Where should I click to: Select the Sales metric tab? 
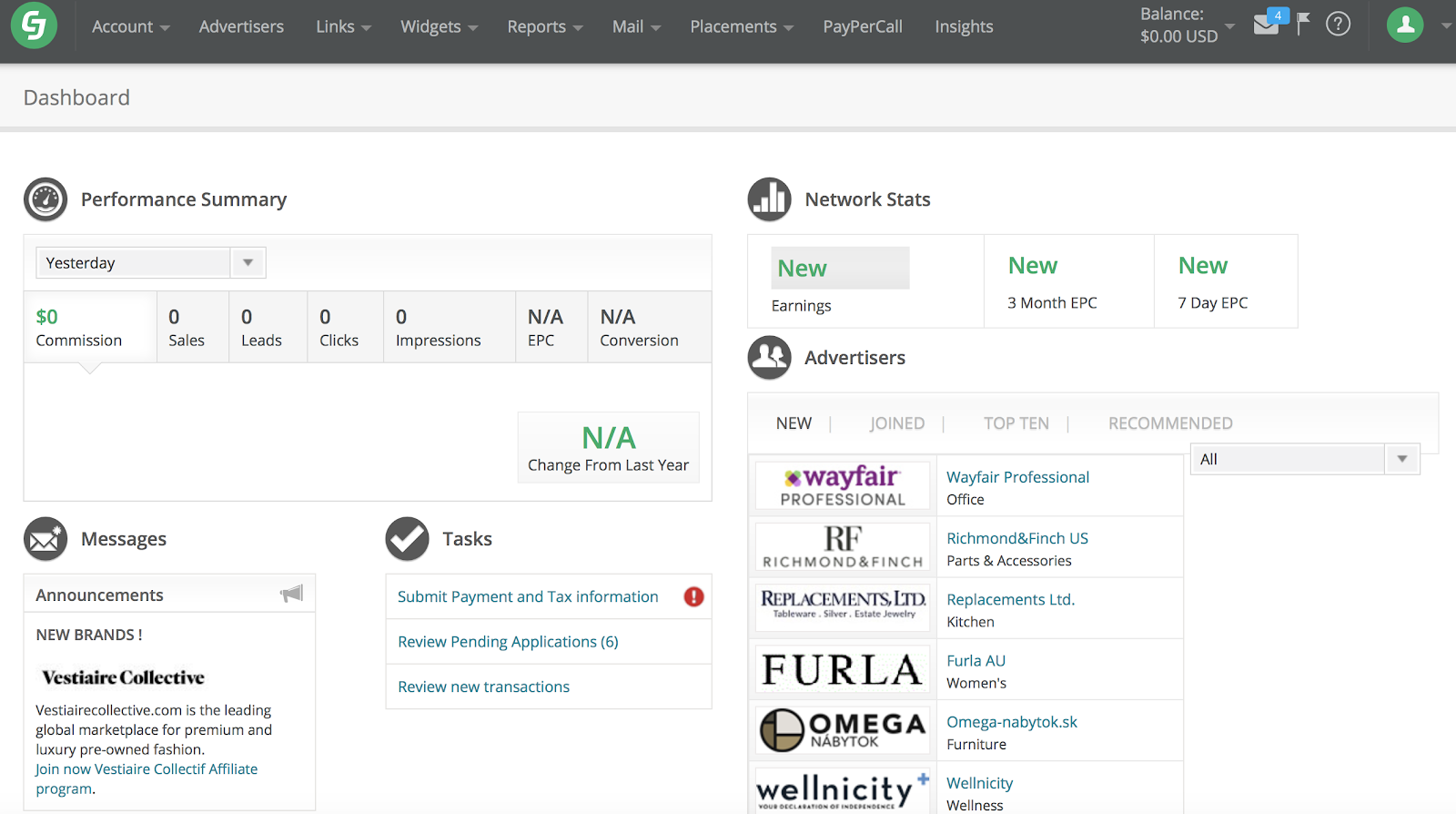pos(193,328)
